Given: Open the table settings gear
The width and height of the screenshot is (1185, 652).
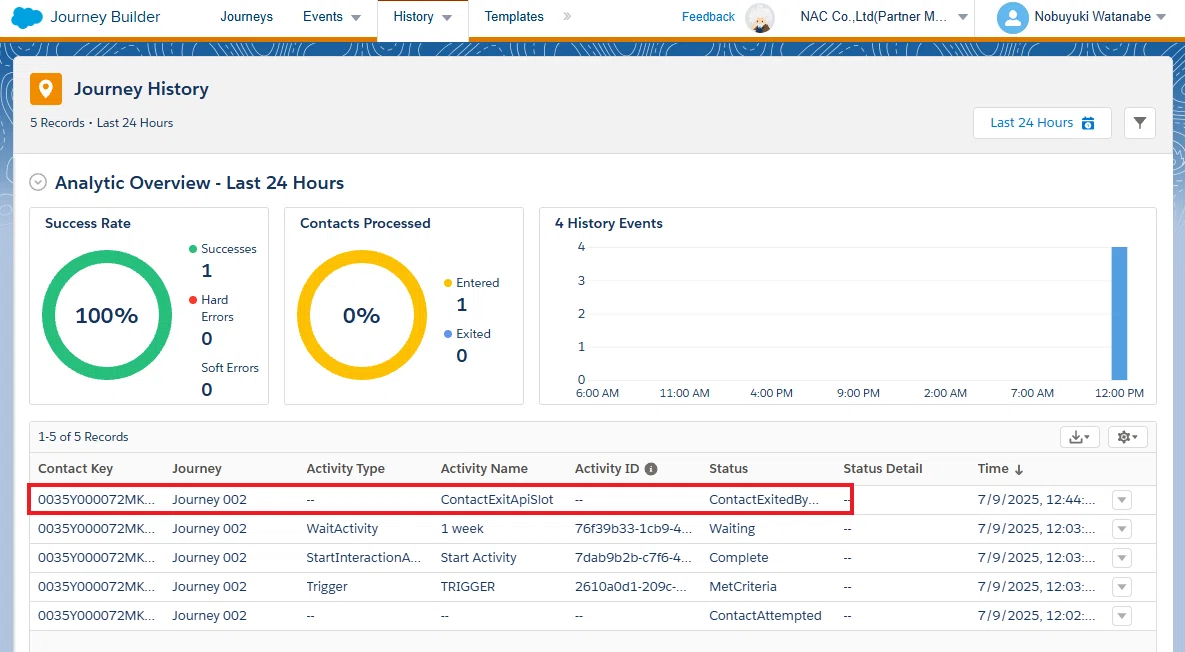Looking at the screenshot, I should (x=1128, y=437).
